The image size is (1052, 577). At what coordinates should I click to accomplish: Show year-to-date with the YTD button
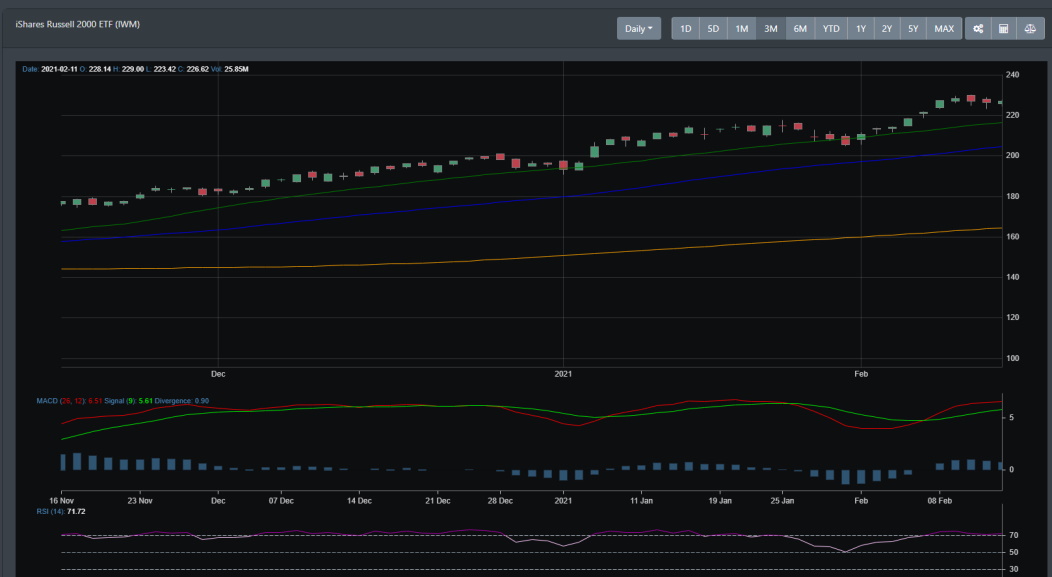coord(831,29)
